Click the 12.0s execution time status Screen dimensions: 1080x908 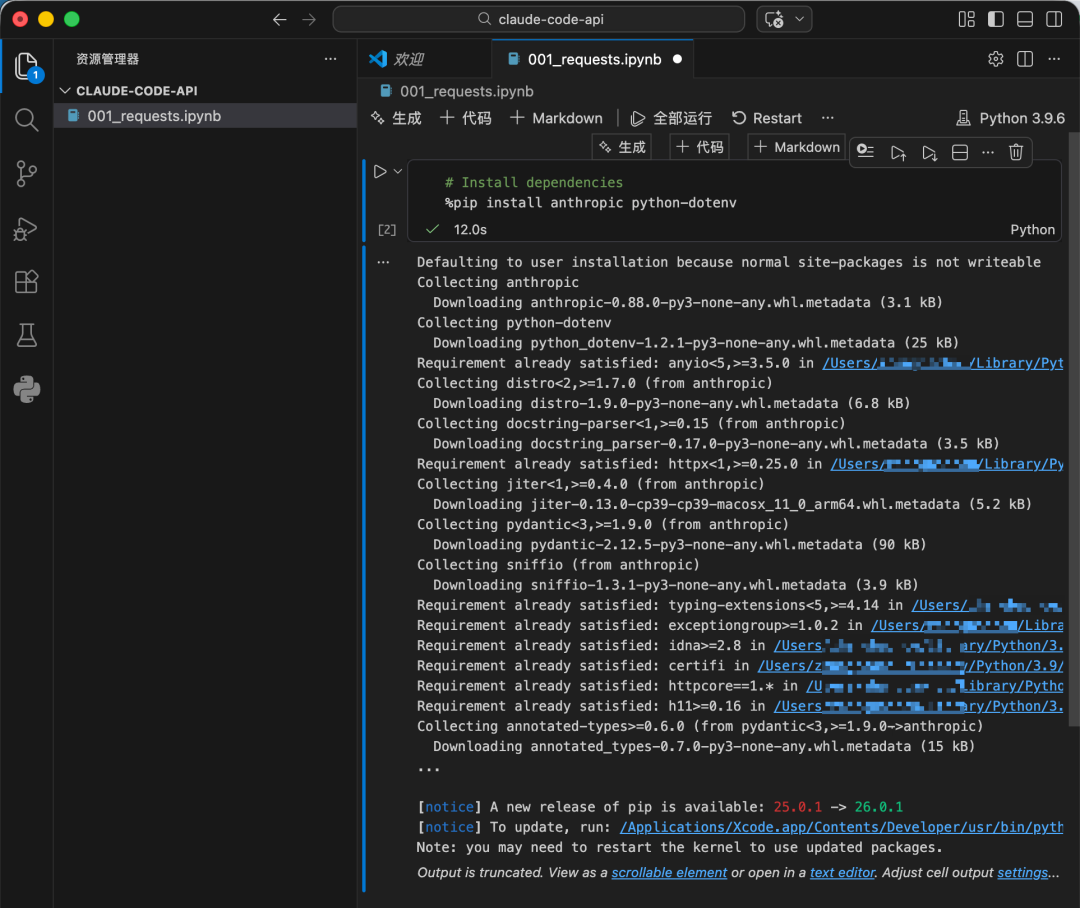[470, 229]
